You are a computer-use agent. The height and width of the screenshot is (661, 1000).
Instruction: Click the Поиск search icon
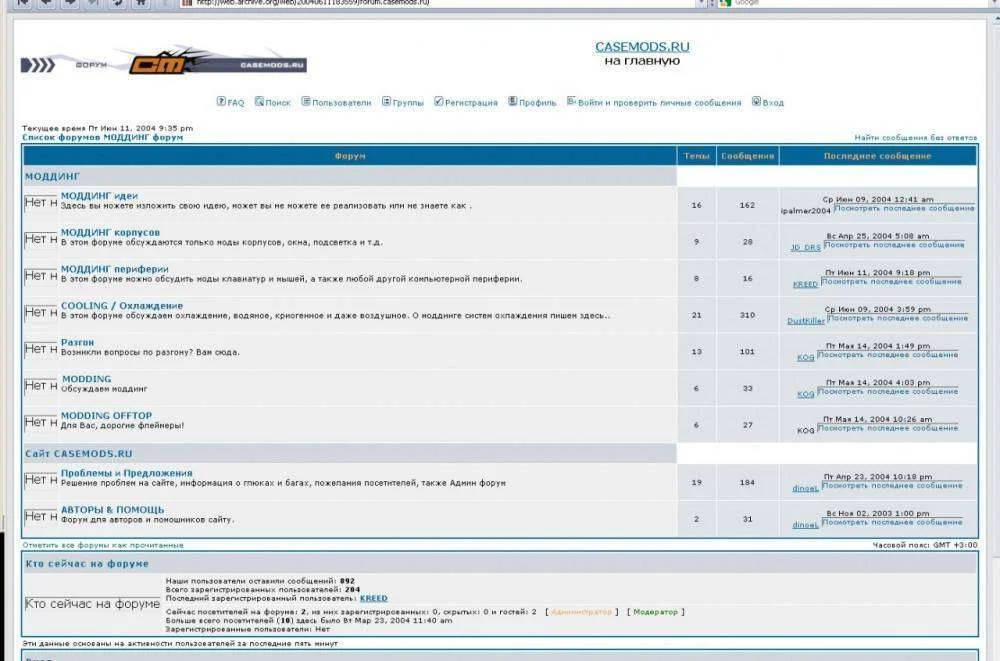259,101
